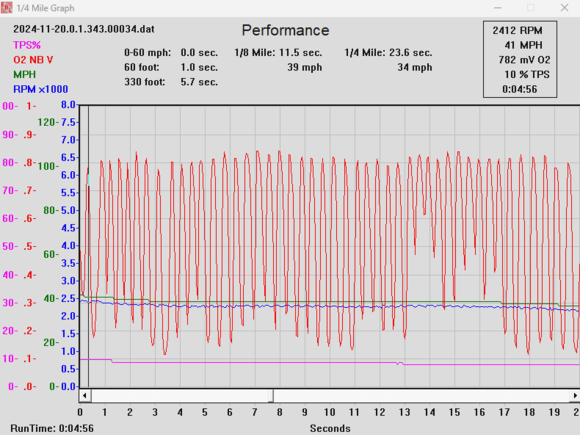The height and width of the screenshot is (435, 580).
Task: Click the 1/8 Mile 11.5 sec. result
Action: tap(278, 53)
